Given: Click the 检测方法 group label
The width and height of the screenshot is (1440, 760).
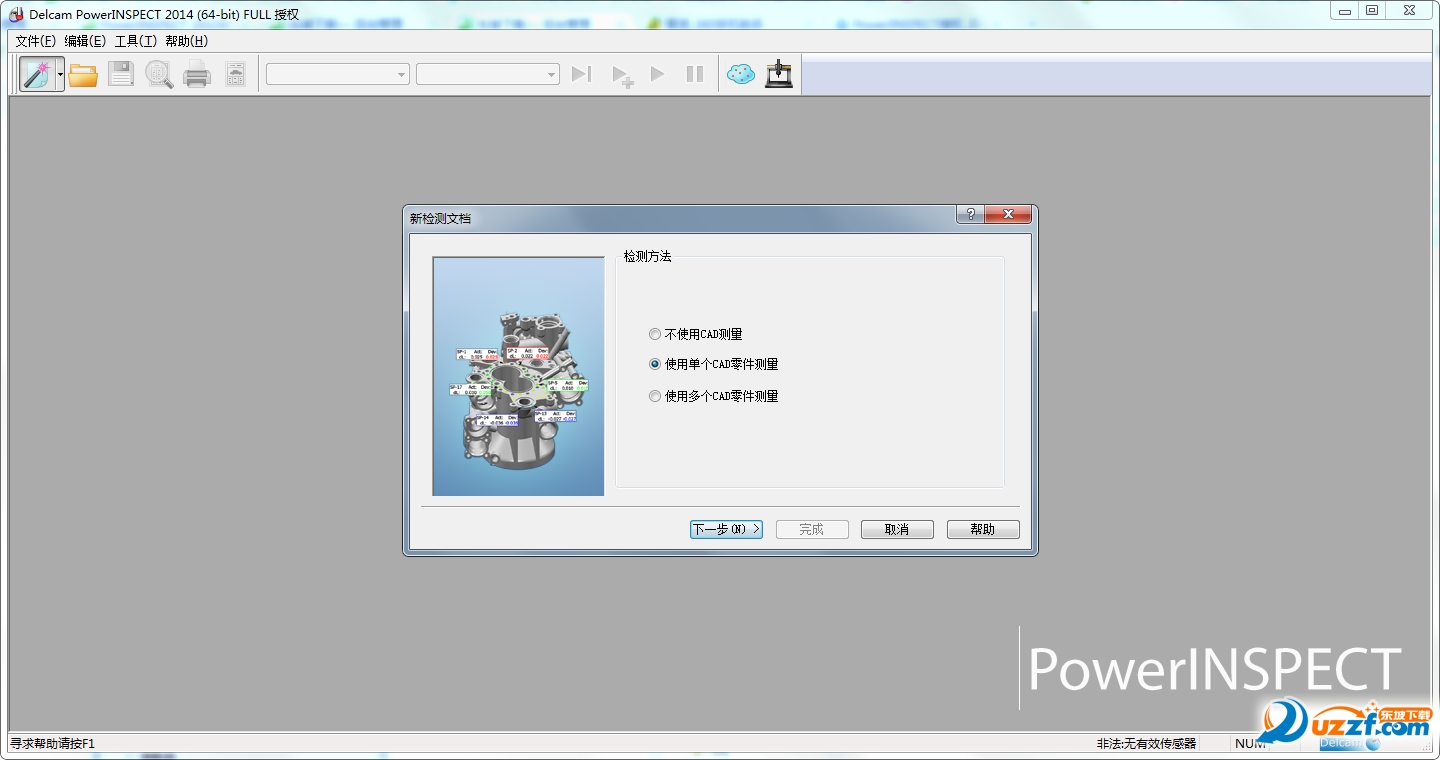Looking at the screenshot, I should tap(647, 257).
